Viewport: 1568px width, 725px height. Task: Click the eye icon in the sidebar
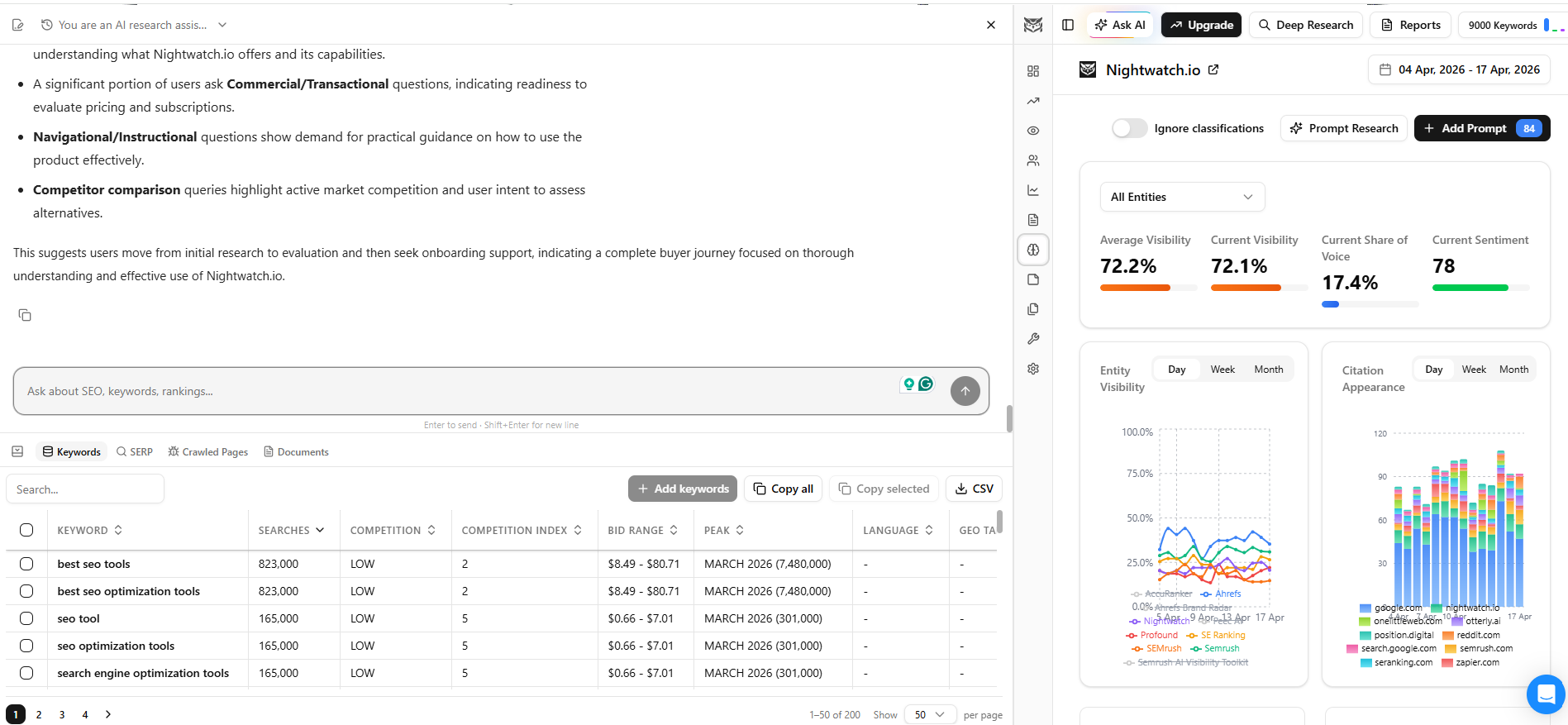tap(1033, 131)
